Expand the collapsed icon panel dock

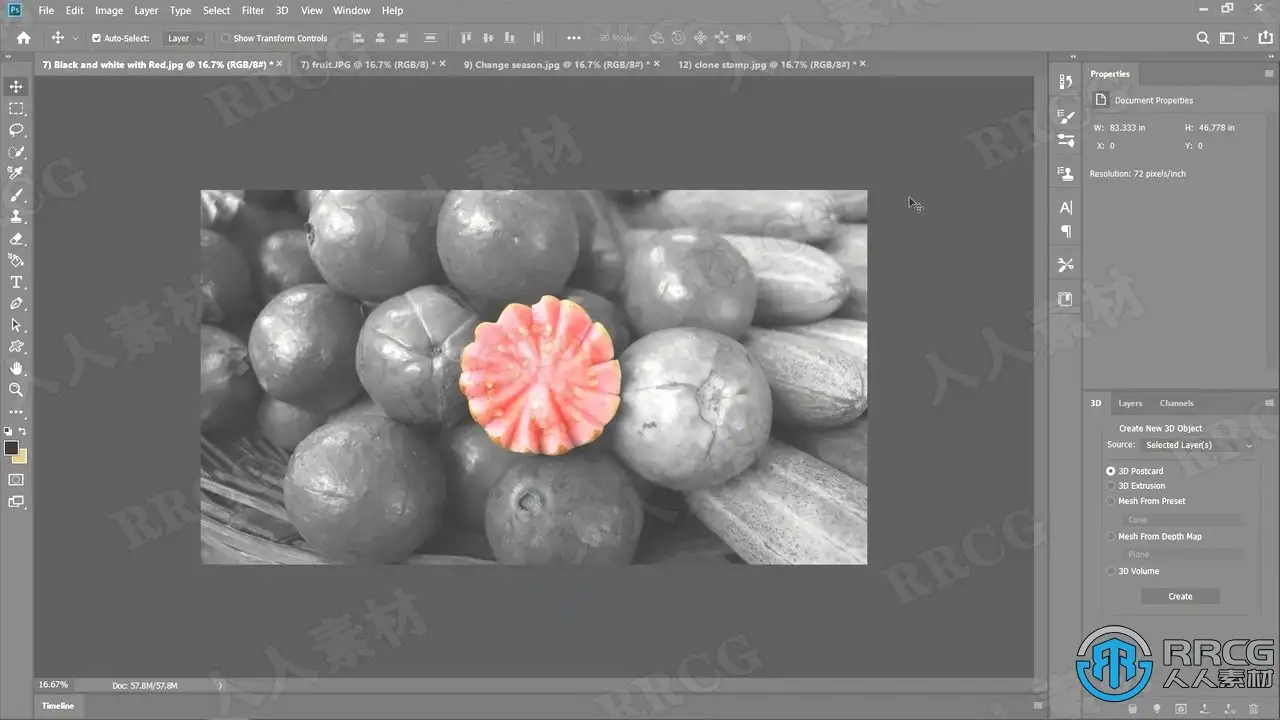coord(1072,57)
